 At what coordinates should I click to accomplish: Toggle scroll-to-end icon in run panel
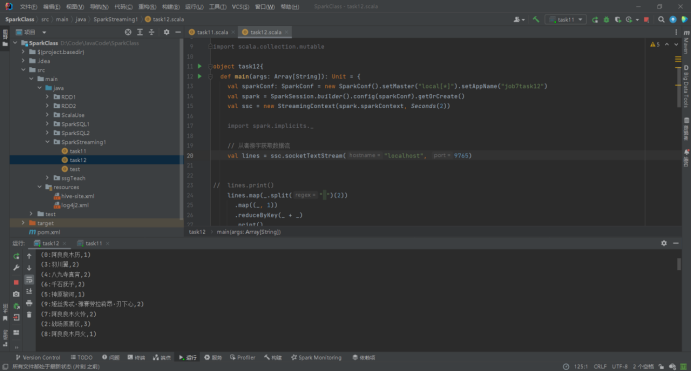click(x=29, y=291)
